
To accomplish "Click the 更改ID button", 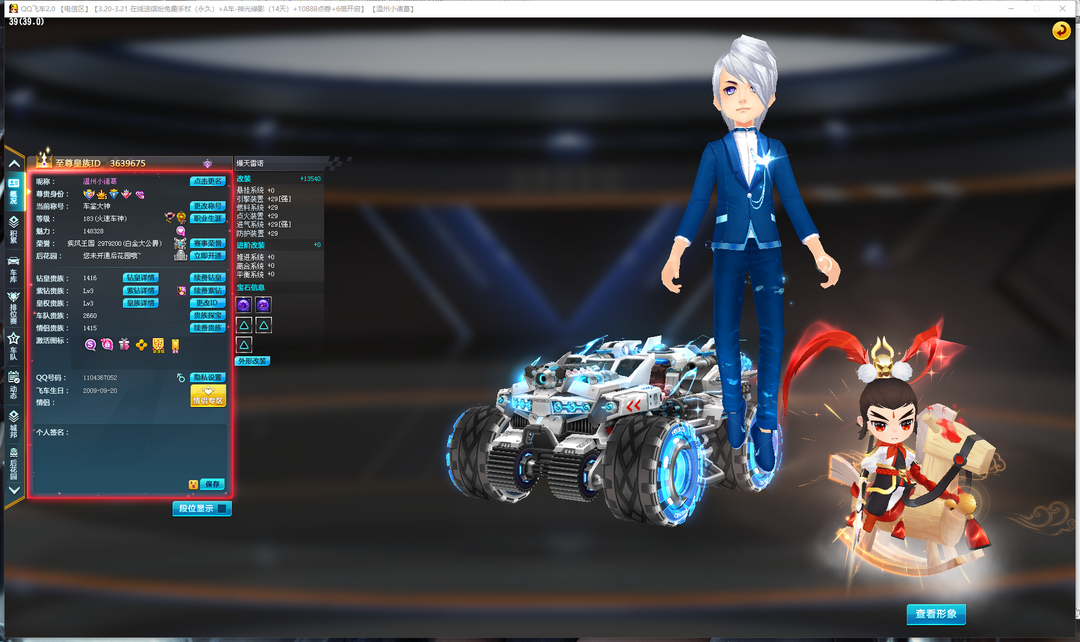I will [207, 303].
